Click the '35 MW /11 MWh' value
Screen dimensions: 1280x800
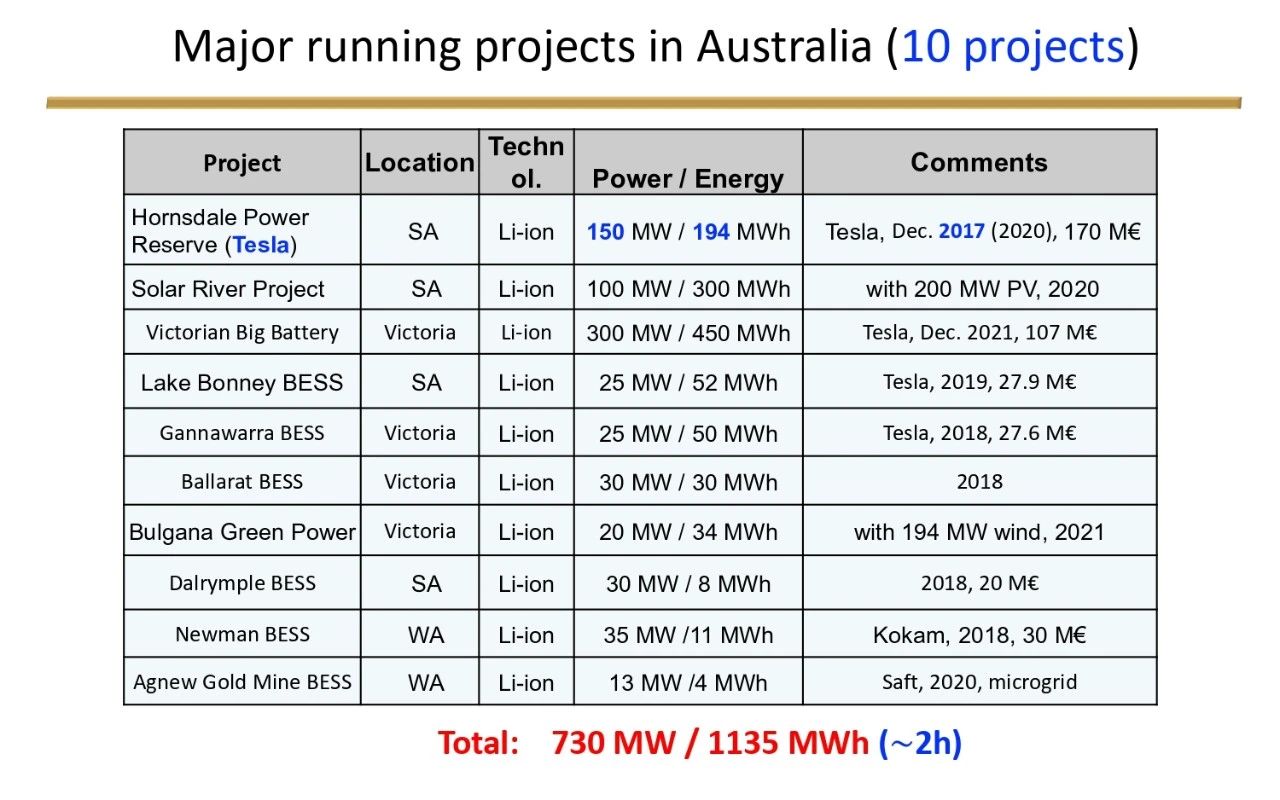coord(688,634)
